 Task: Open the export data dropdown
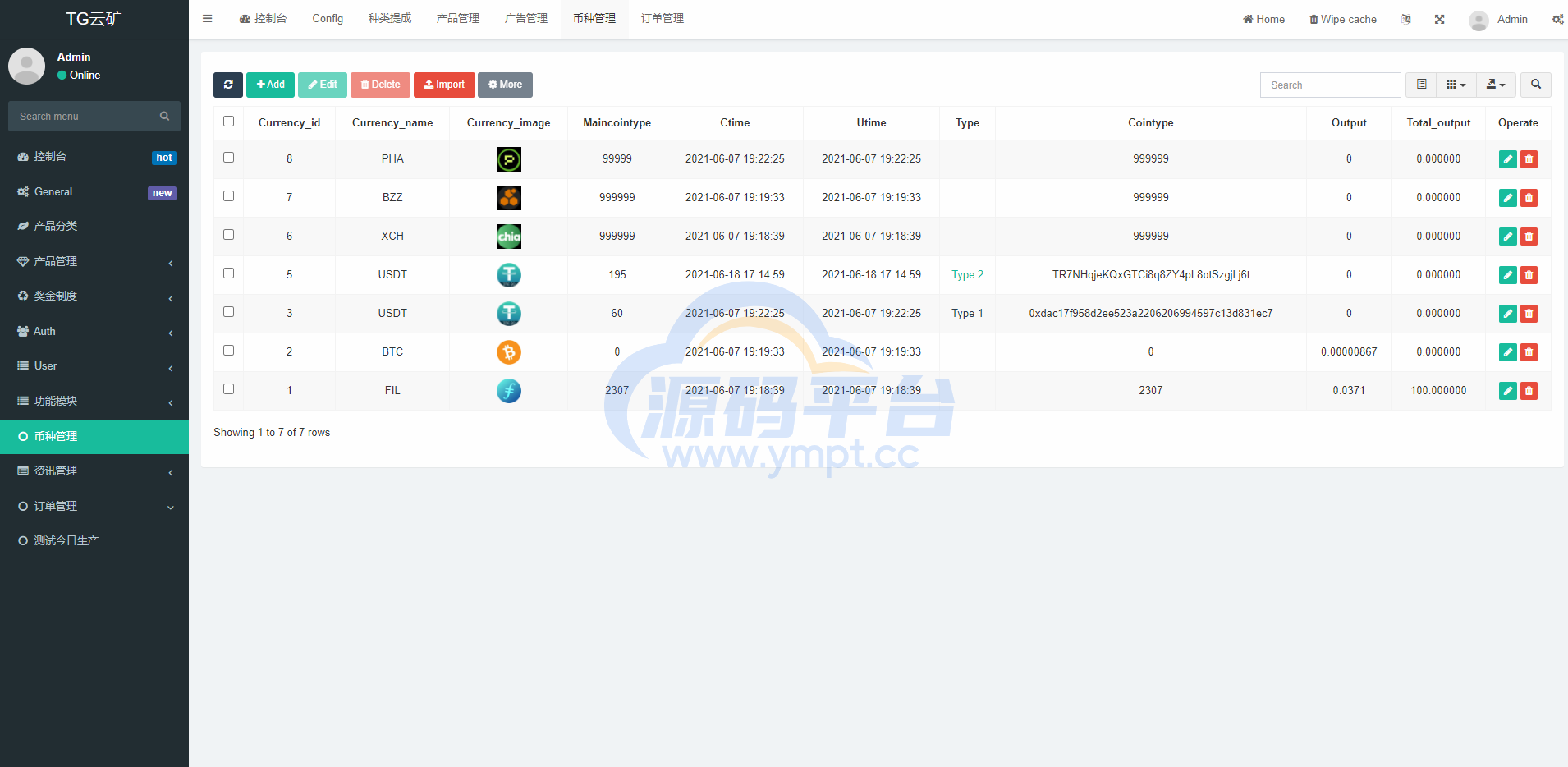[1497, 85]
